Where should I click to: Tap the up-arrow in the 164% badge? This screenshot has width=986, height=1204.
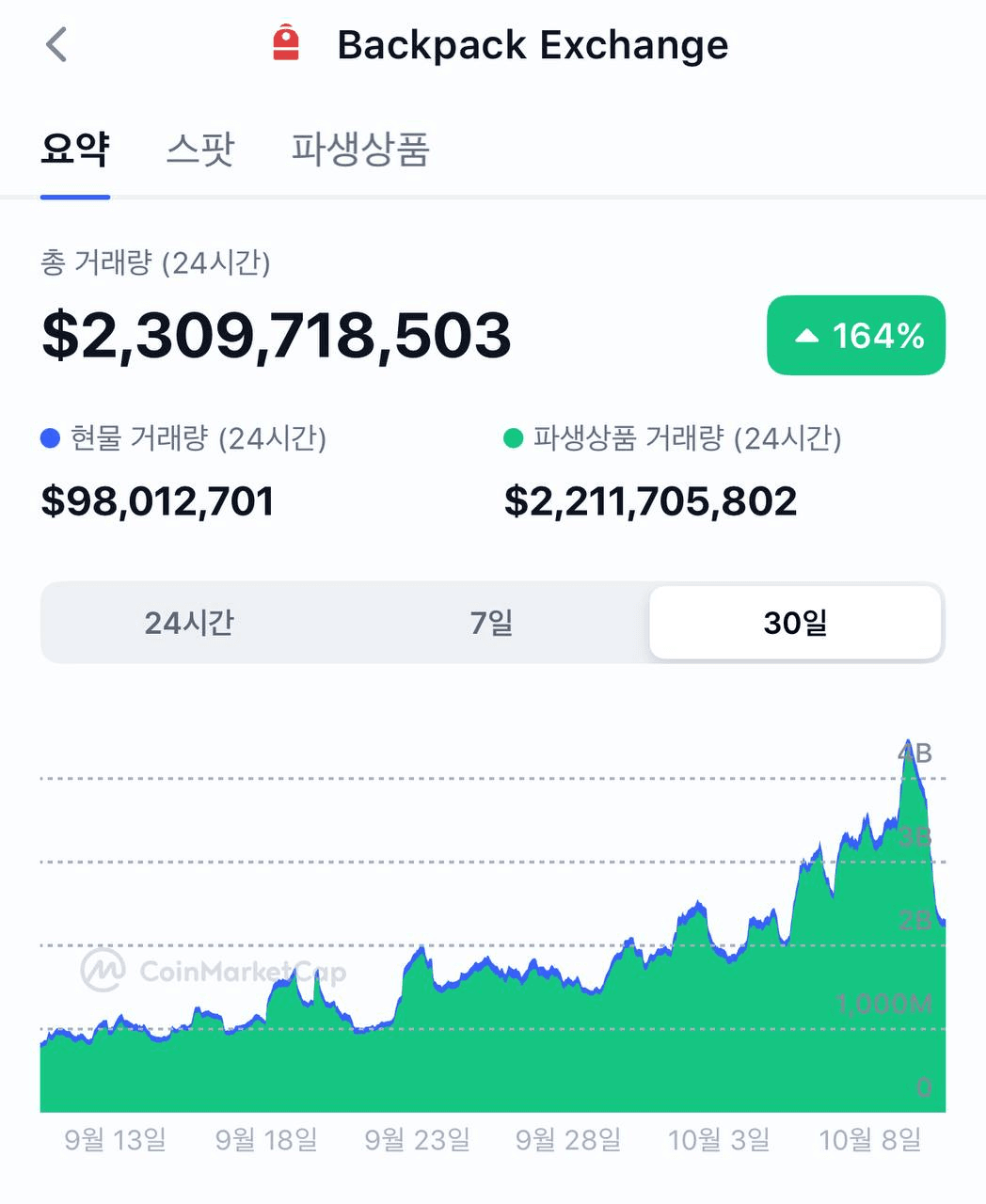pyautogui.click(x=807, y=336)
